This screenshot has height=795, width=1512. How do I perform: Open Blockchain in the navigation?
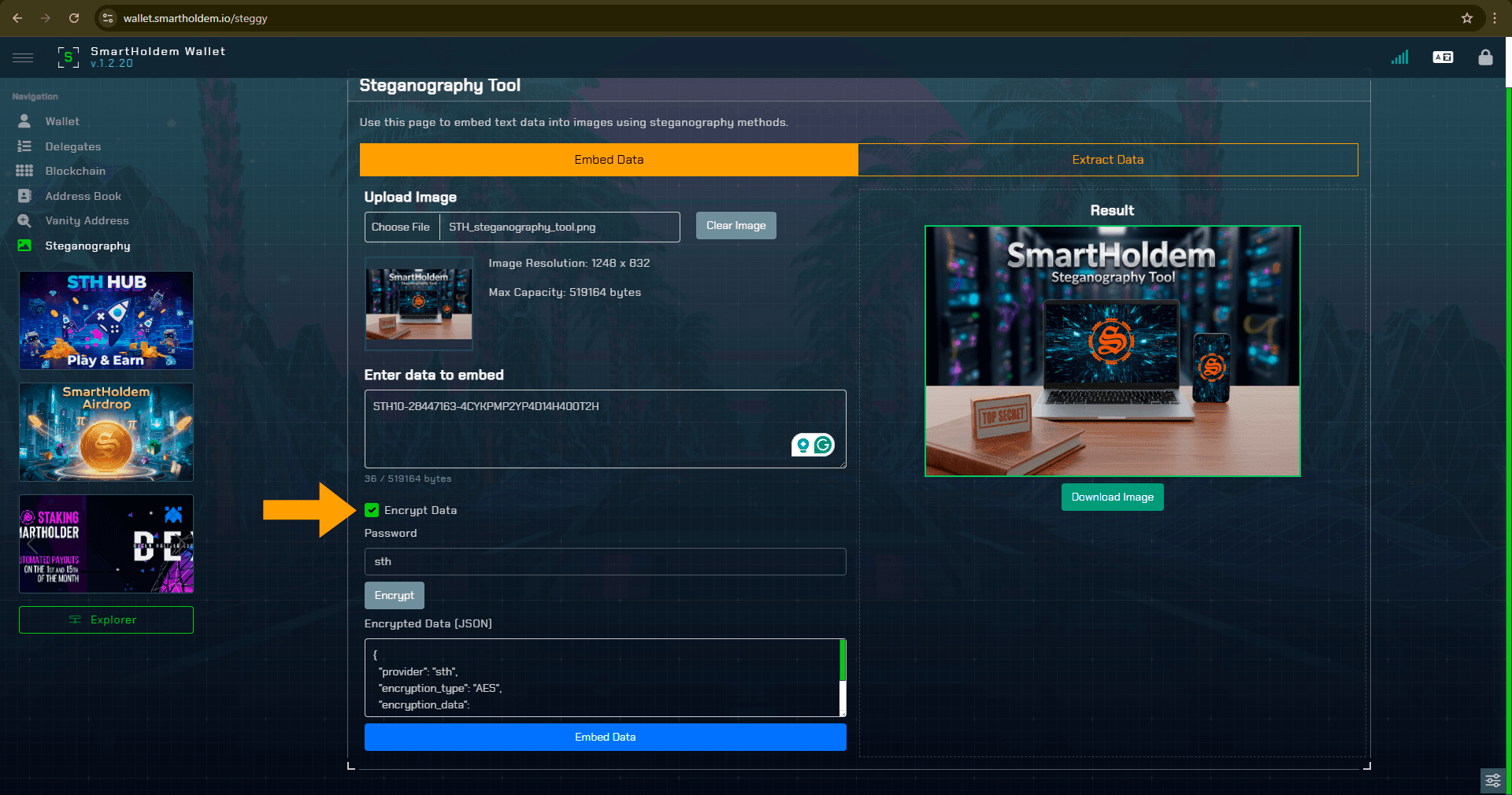[x=76, y=171]
